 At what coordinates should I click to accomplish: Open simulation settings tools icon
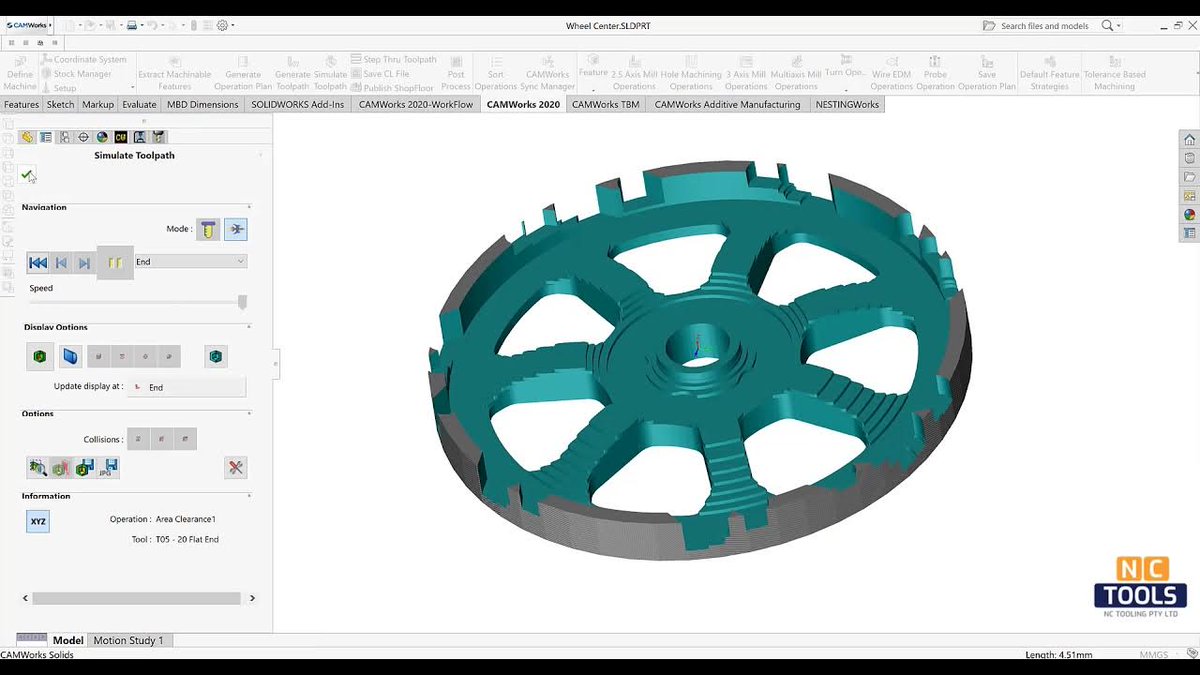click(236, 467)
